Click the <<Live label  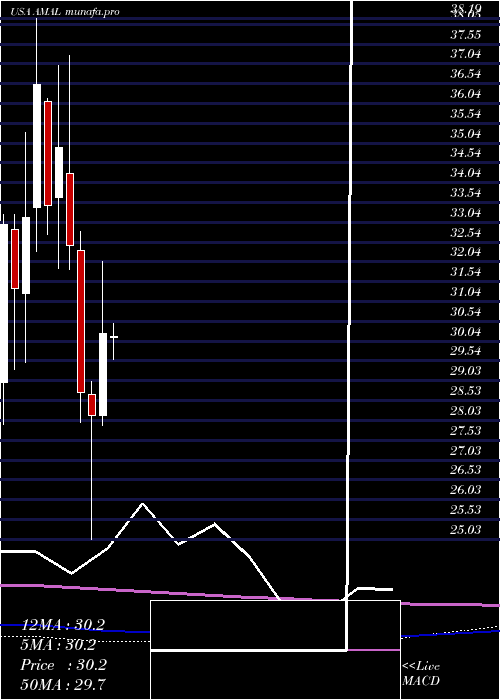click(x=421, y=667)
